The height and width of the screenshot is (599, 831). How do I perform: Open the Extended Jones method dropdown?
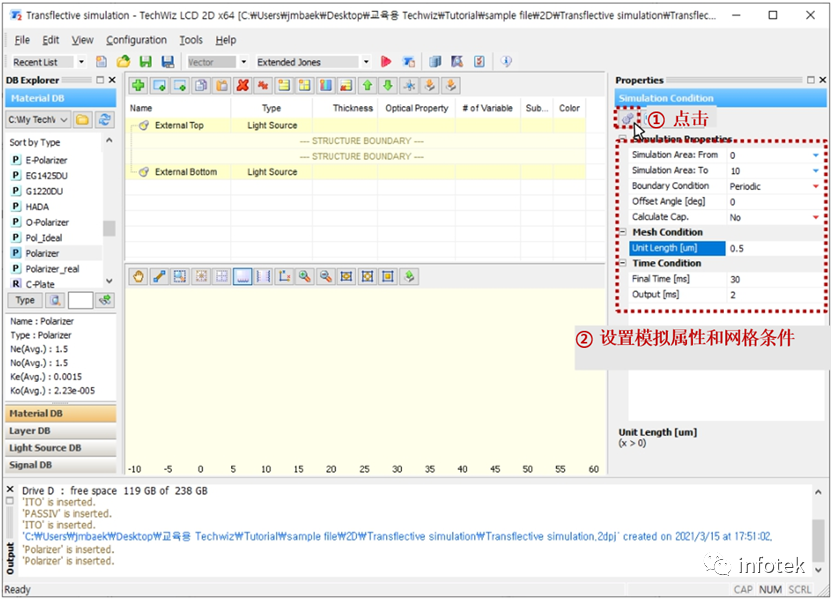coord(366,62)
